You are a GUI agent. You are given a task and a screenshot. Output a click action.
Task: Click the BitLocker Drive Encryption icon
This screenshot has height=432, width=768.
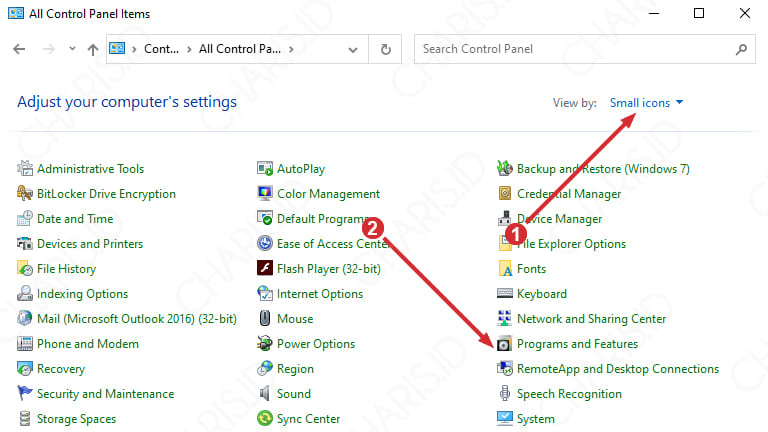(x=25, y=193)
